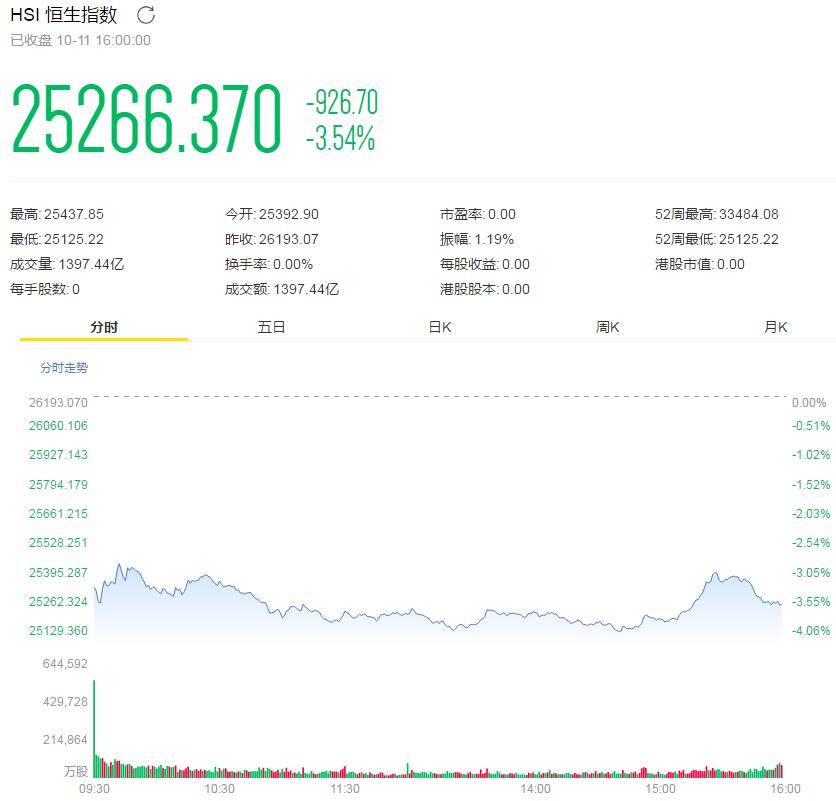Click the large 25266.370 index price
Viewport: 836px width, 801px height.
click(147, 120)
